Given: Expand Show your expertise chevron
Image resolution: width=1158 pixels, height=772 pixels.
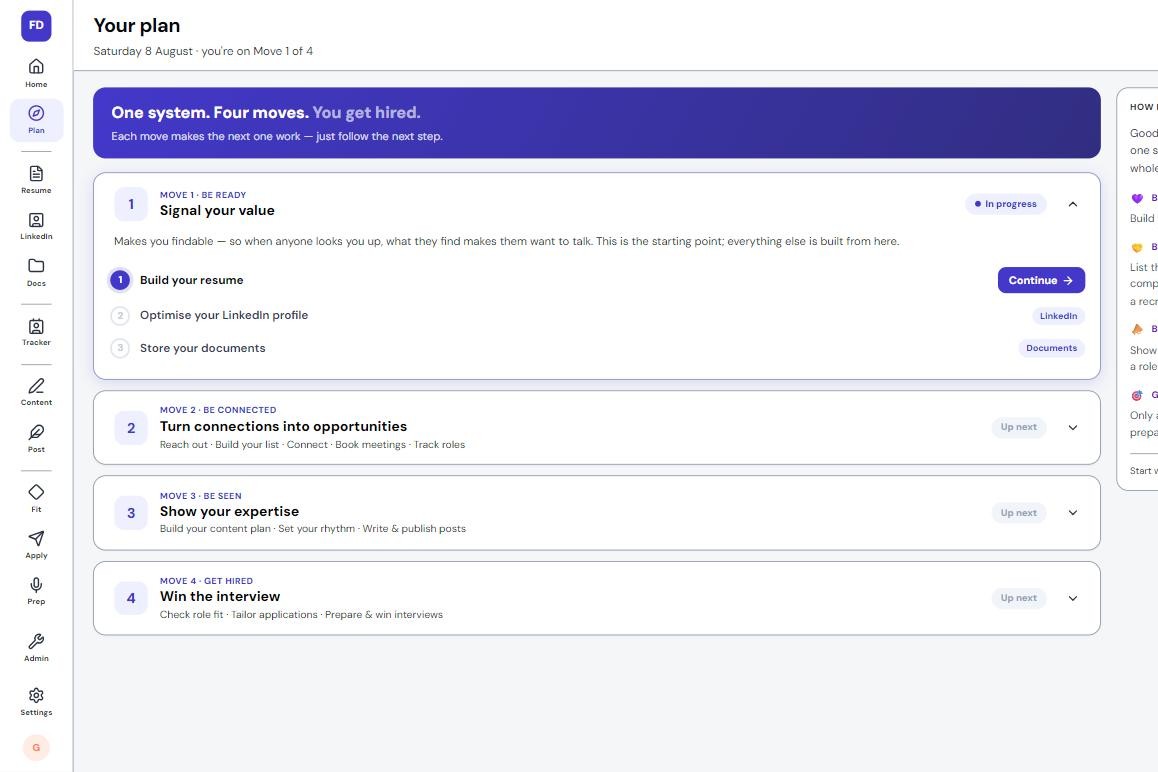Looking at the screenshot, I should click(x=1073, y=513).
